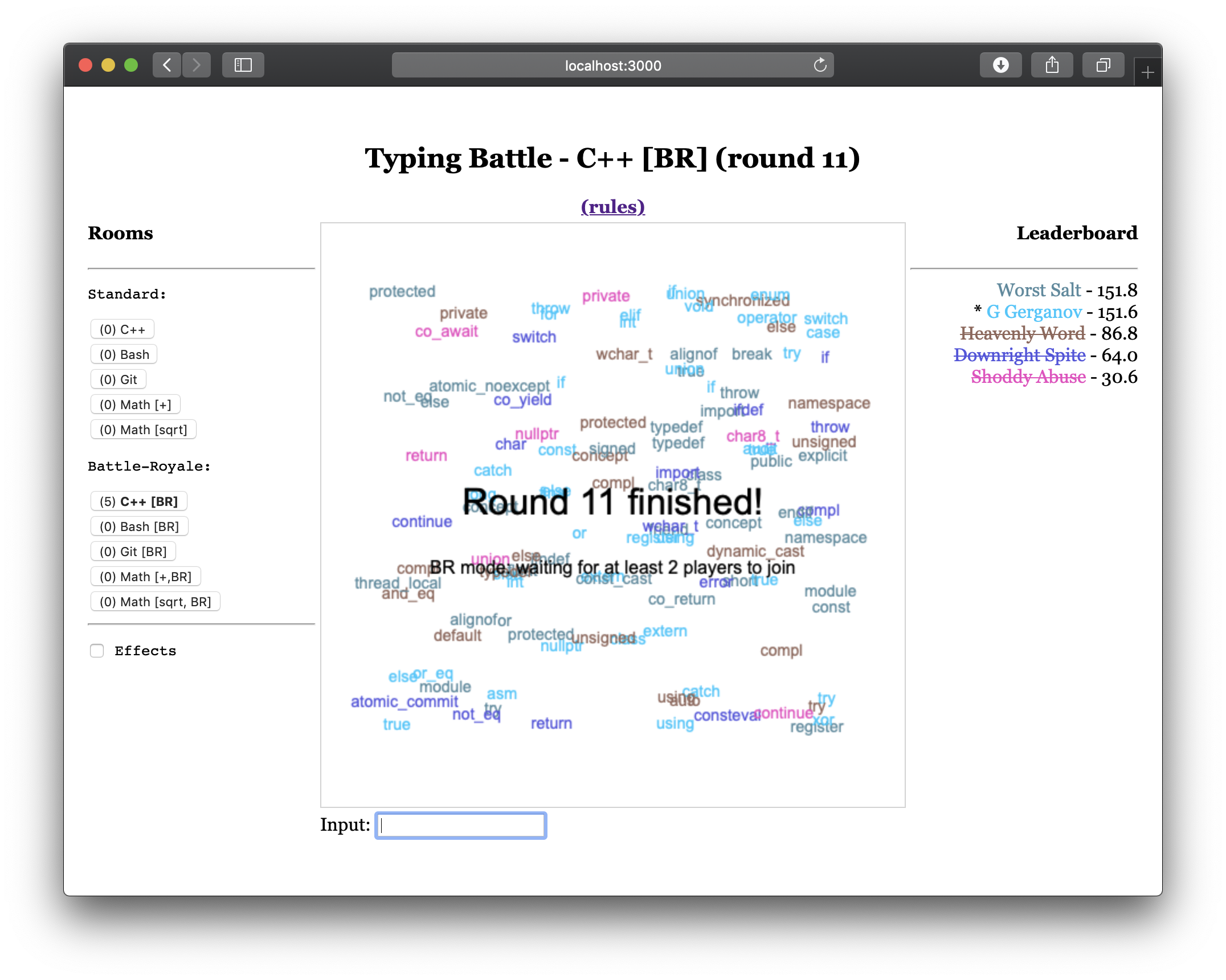Select the (5) C++ [BR] room
This screenshot has width=1226, height=980.
(139, 501)
